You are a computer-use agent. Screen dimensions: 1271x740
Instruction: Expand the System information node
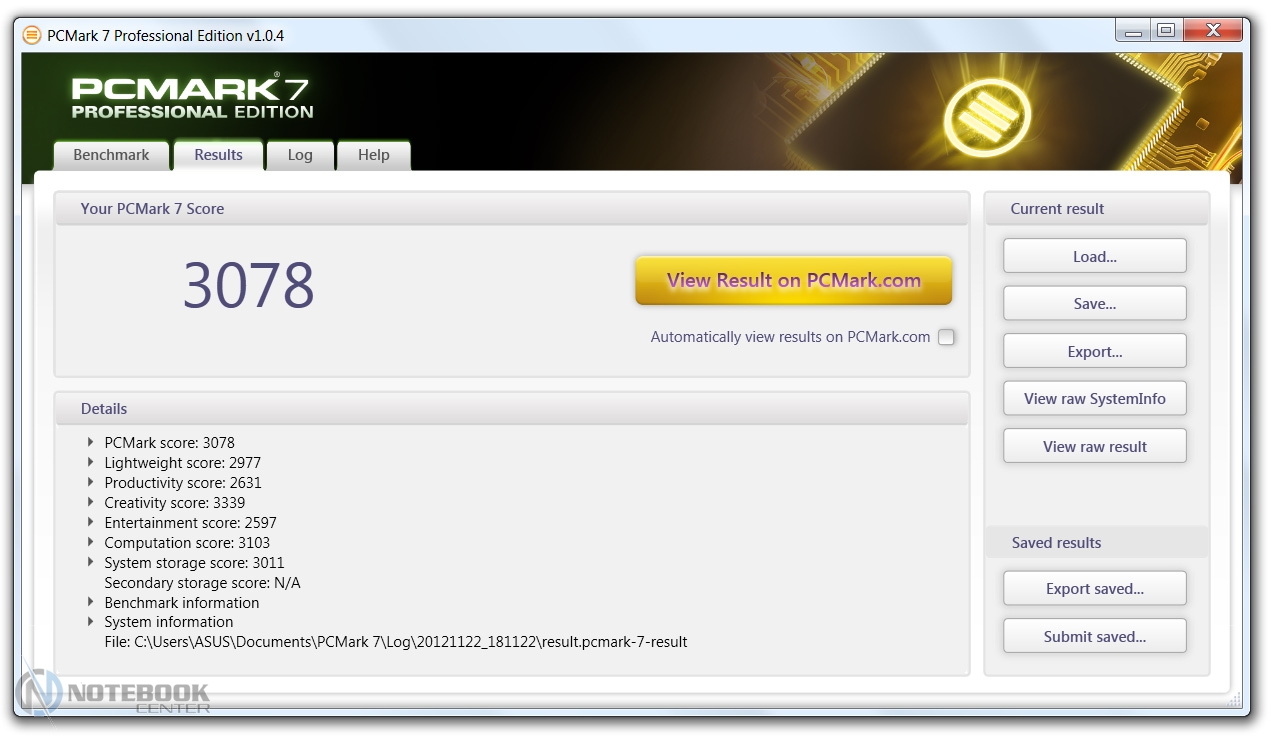(92, 621)
